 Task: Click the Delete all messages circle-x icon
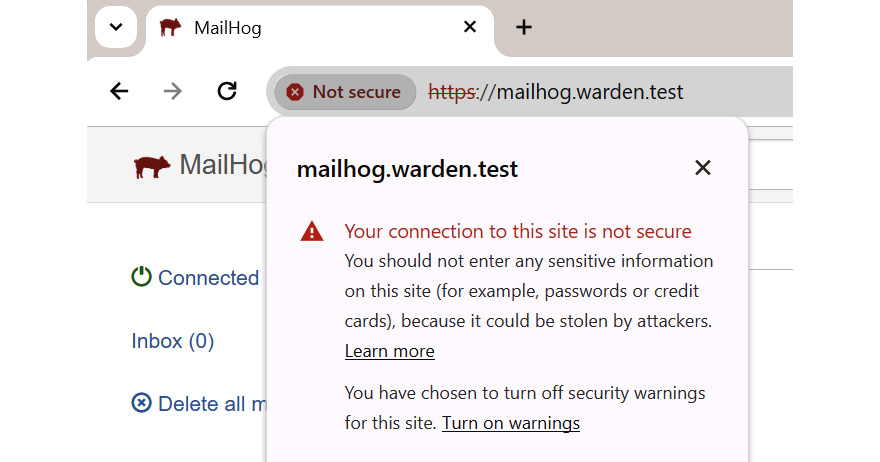[141, 402]
